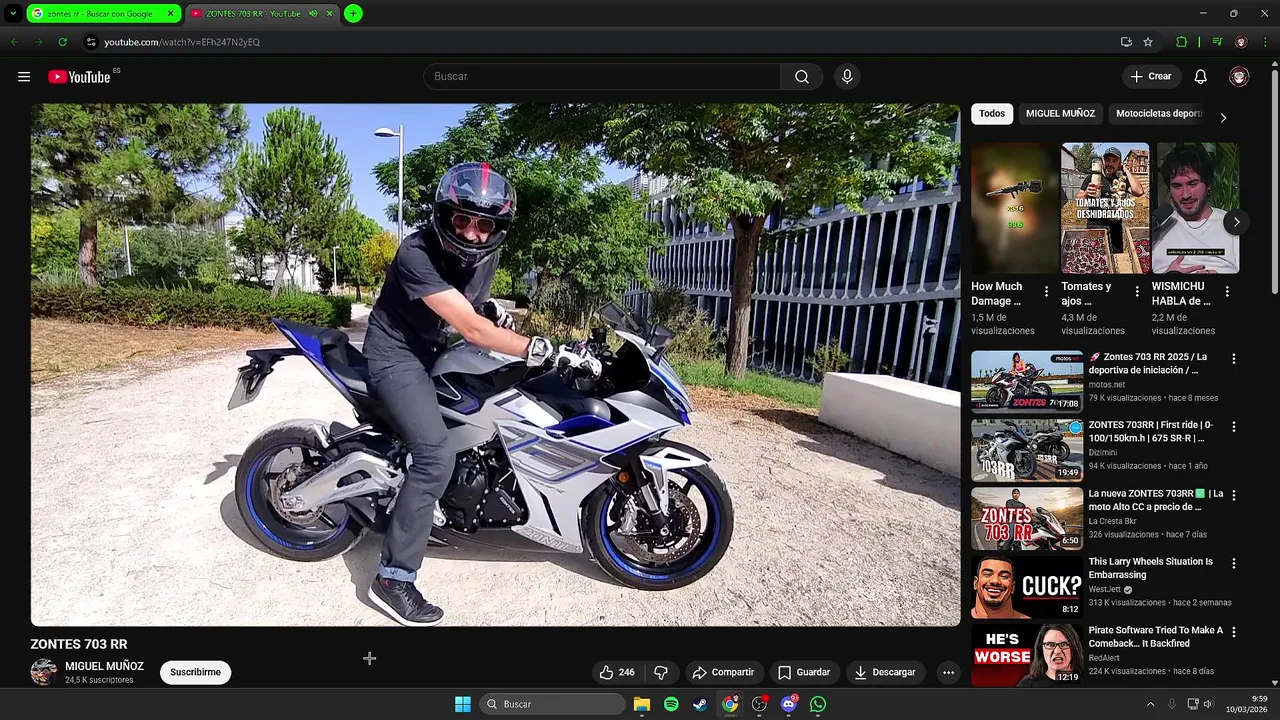Select Motocicletas deportivas filter chip

[x=1158, y=114]
